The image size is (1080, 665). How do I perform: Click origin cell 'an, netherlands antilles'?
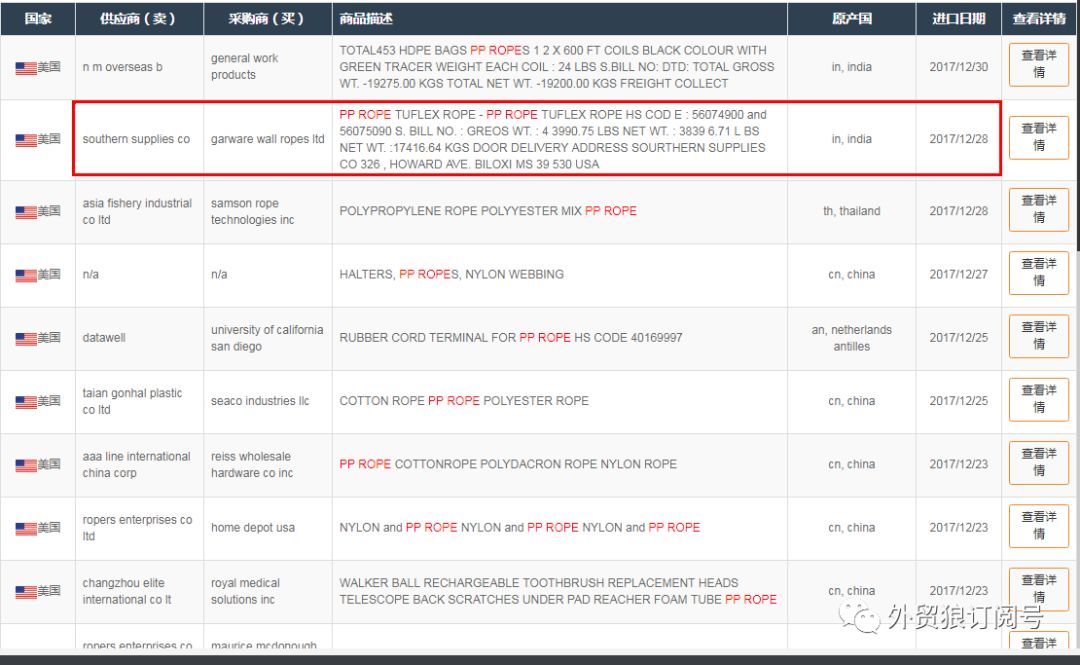click(x=851, y=338)
